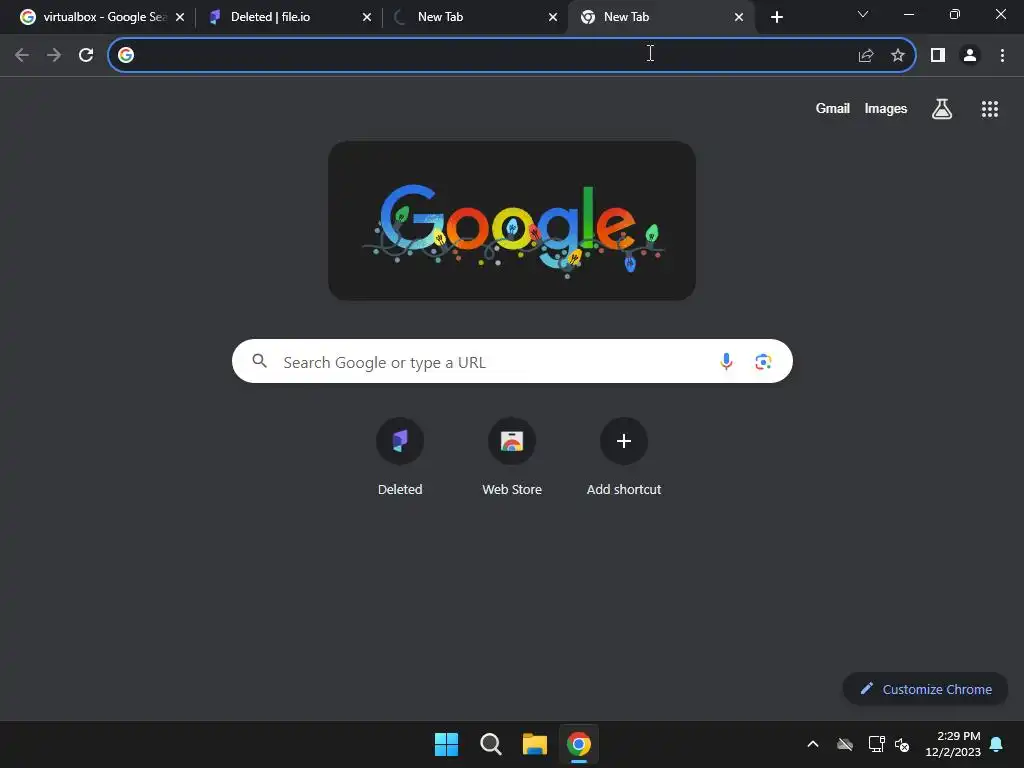Select the active New Tab

click(661, 17)
